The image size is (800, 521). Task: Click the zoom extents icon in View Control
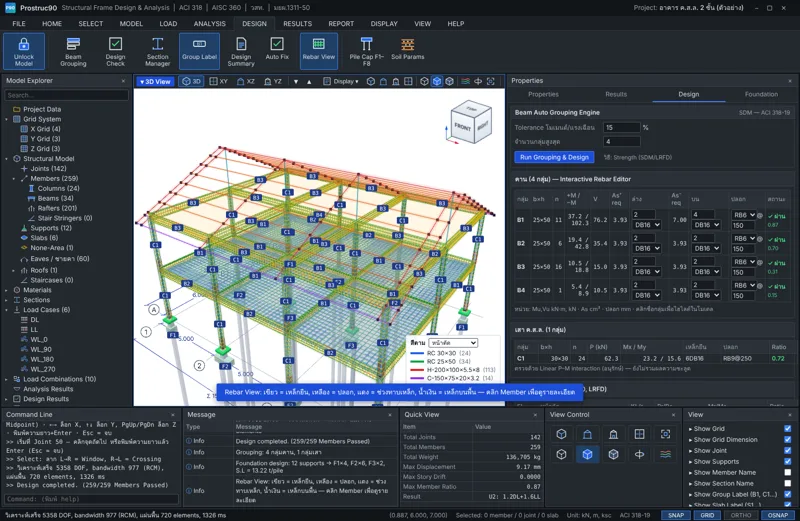pyautogui.click(x=665, y=434)
